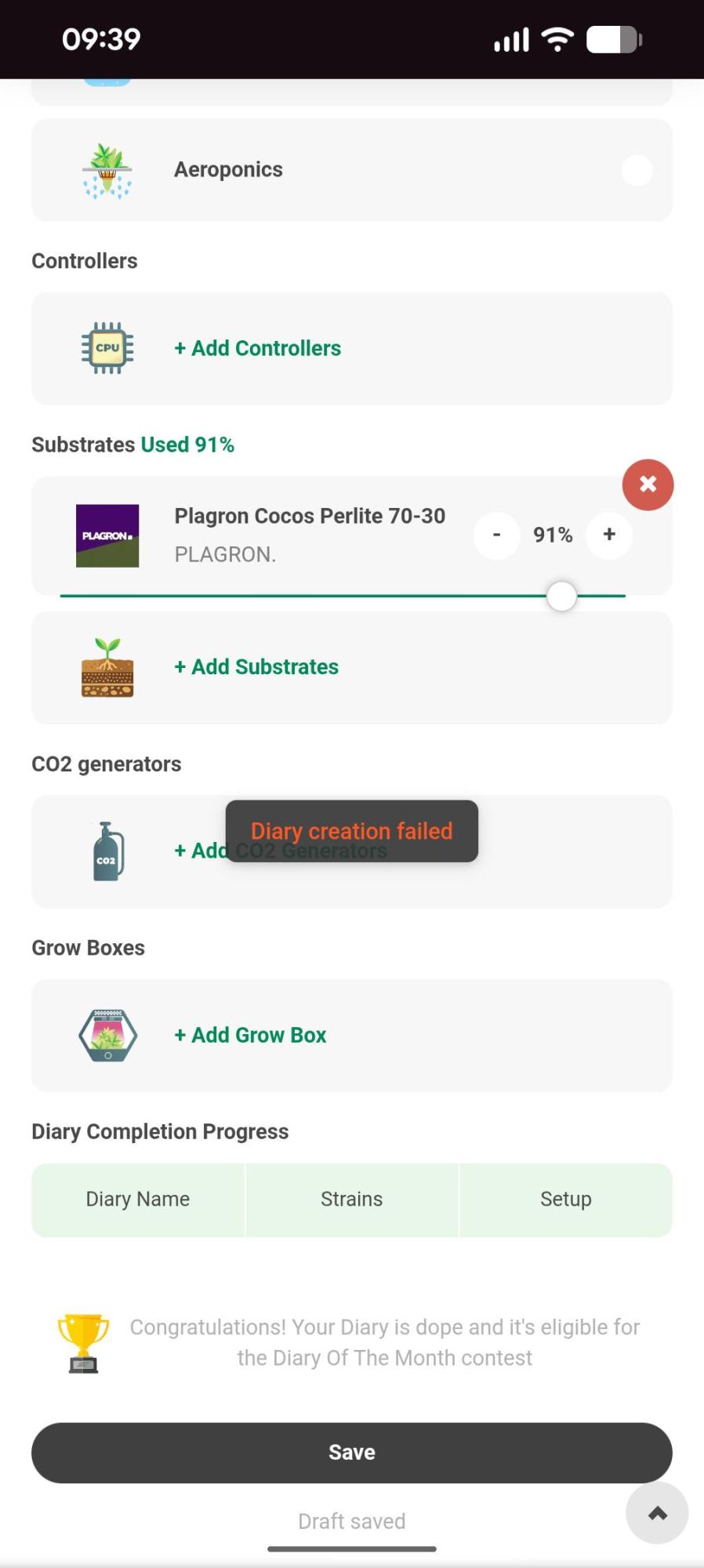
Task: Click the Plagron brand logo thumbnail
Action: click(x=107, y=535)
